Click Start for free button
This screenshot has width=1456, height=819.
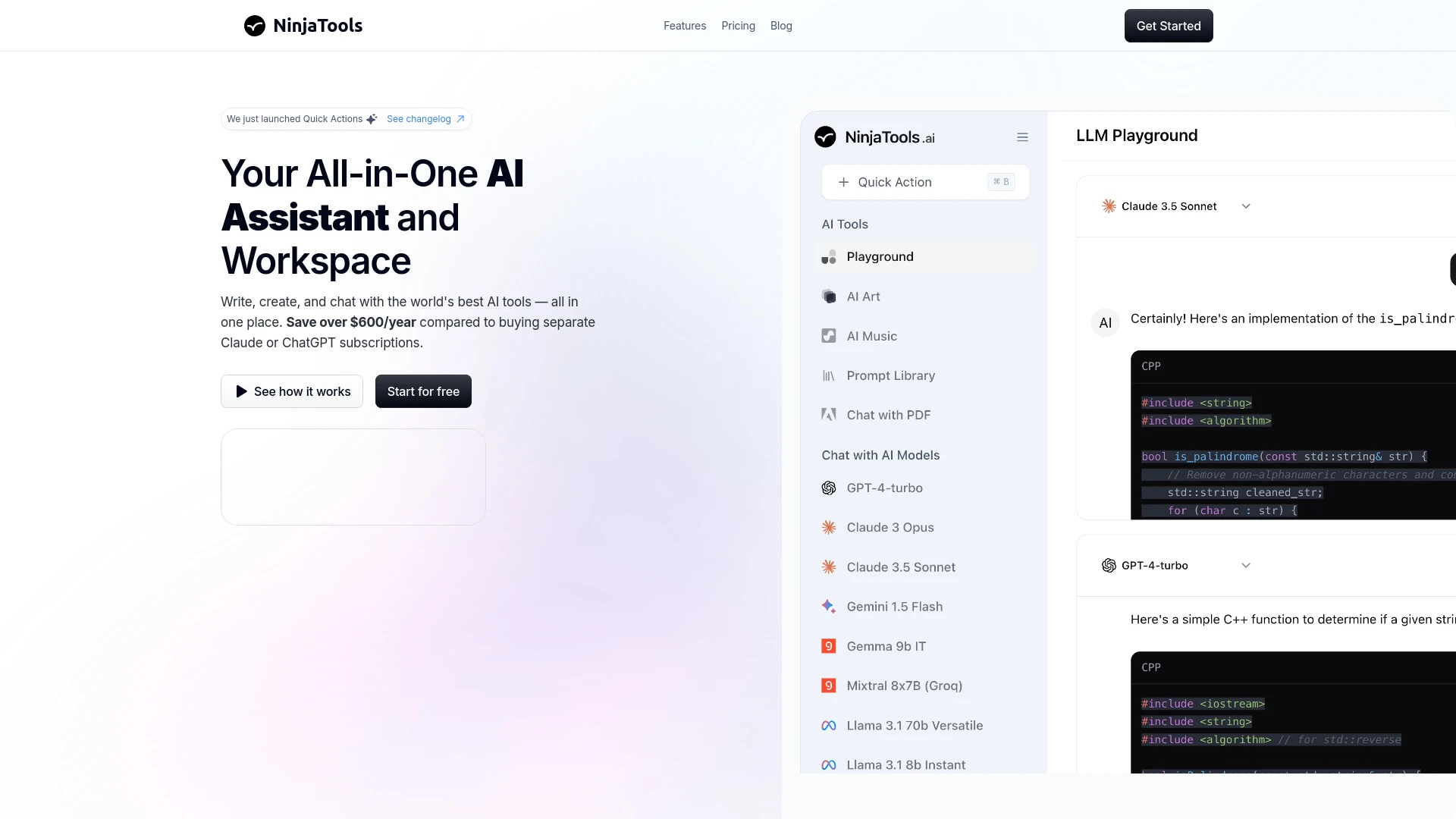click(x=423, y=391)
